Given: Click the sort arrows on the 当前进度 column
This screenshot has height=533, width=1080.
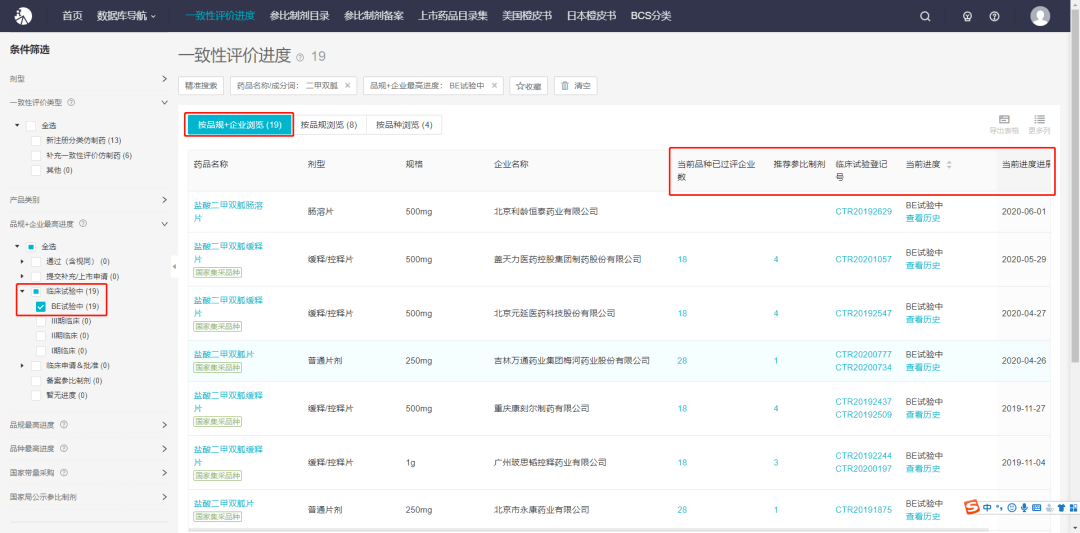Looking at the screenshot, I should coord(949,164).
